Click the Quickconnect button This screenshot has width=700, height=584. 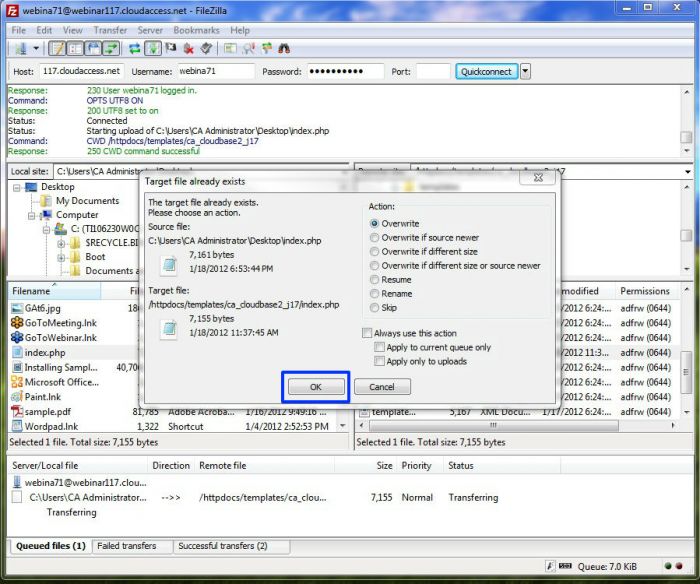pyautogui.click(x=486, y=71)
